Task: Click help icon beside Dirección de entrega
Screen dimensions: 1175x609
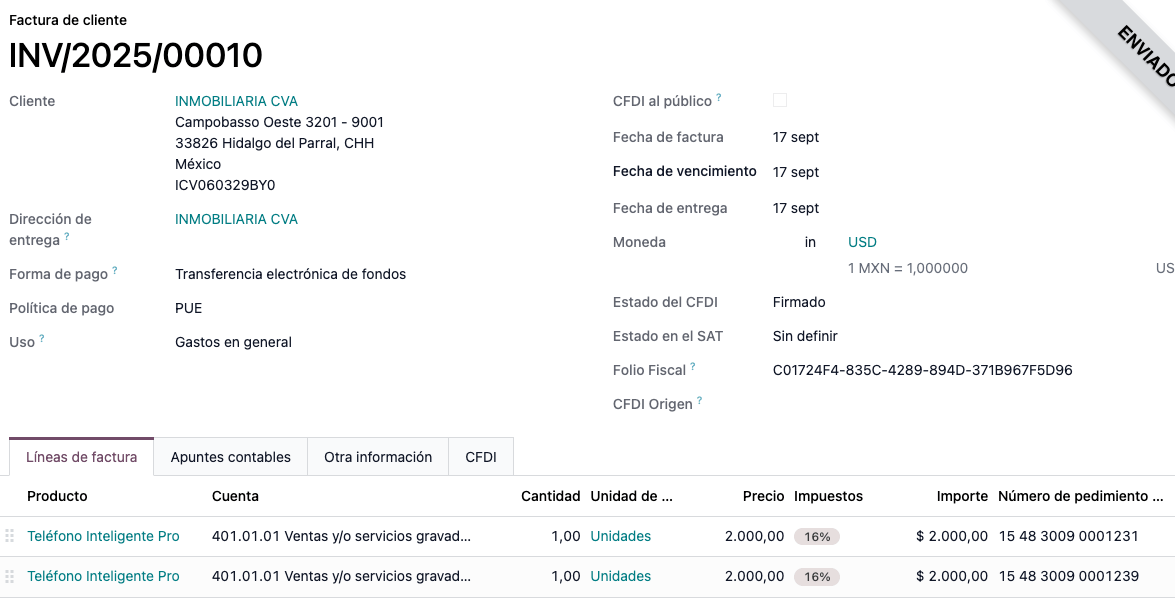Action: pyautogui.click(x=67, y=237)
